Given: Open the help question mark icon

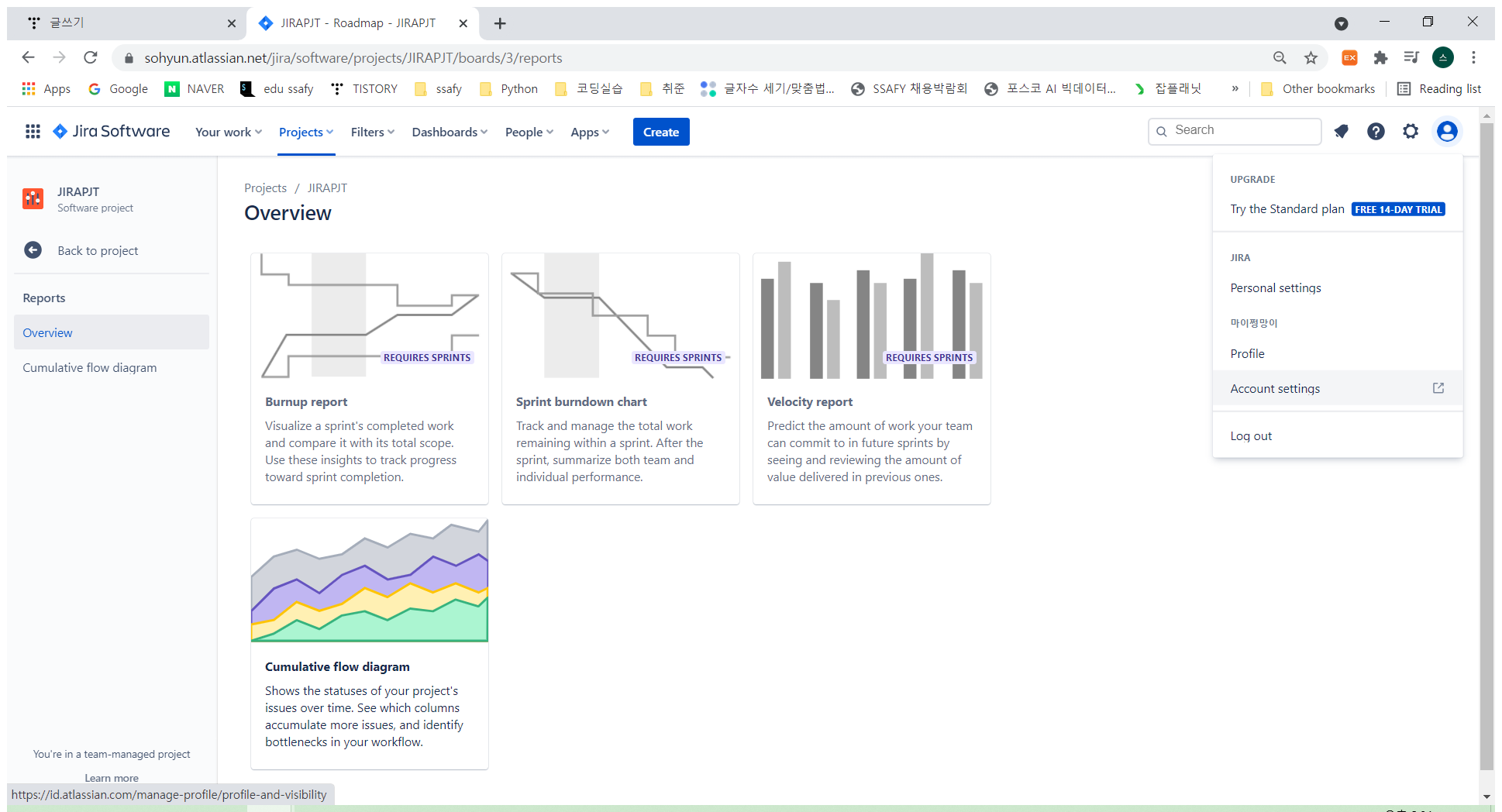Looking at the screenshot, I should [1376, 132].
